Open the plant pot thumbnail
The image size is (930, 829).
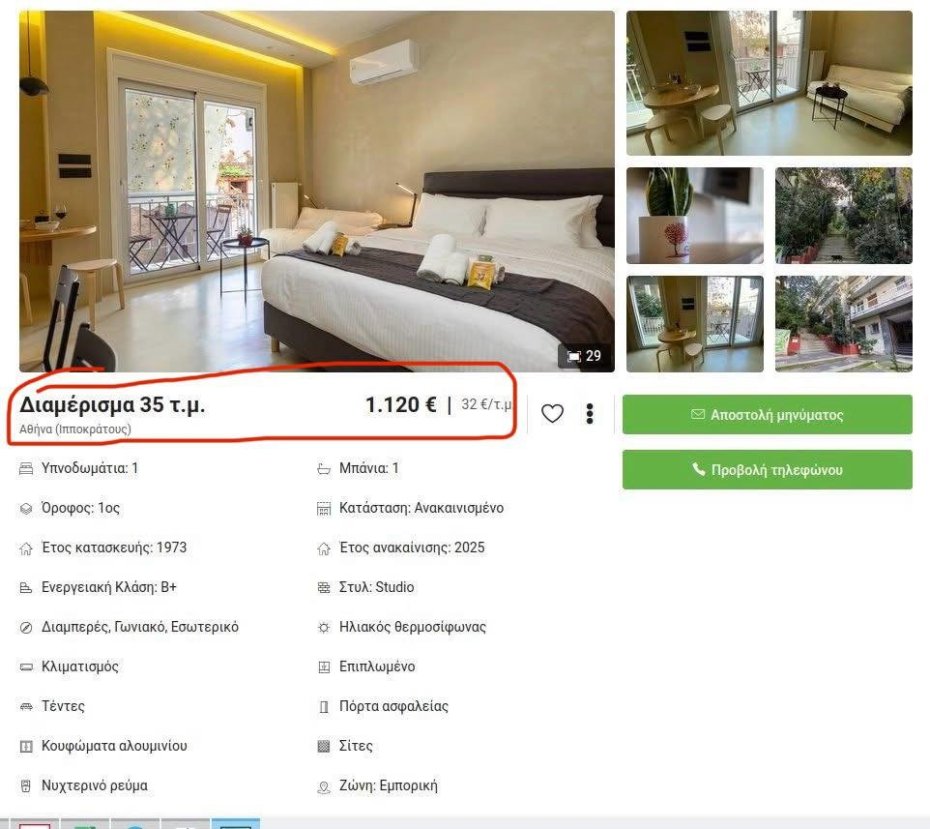(695, 215)
